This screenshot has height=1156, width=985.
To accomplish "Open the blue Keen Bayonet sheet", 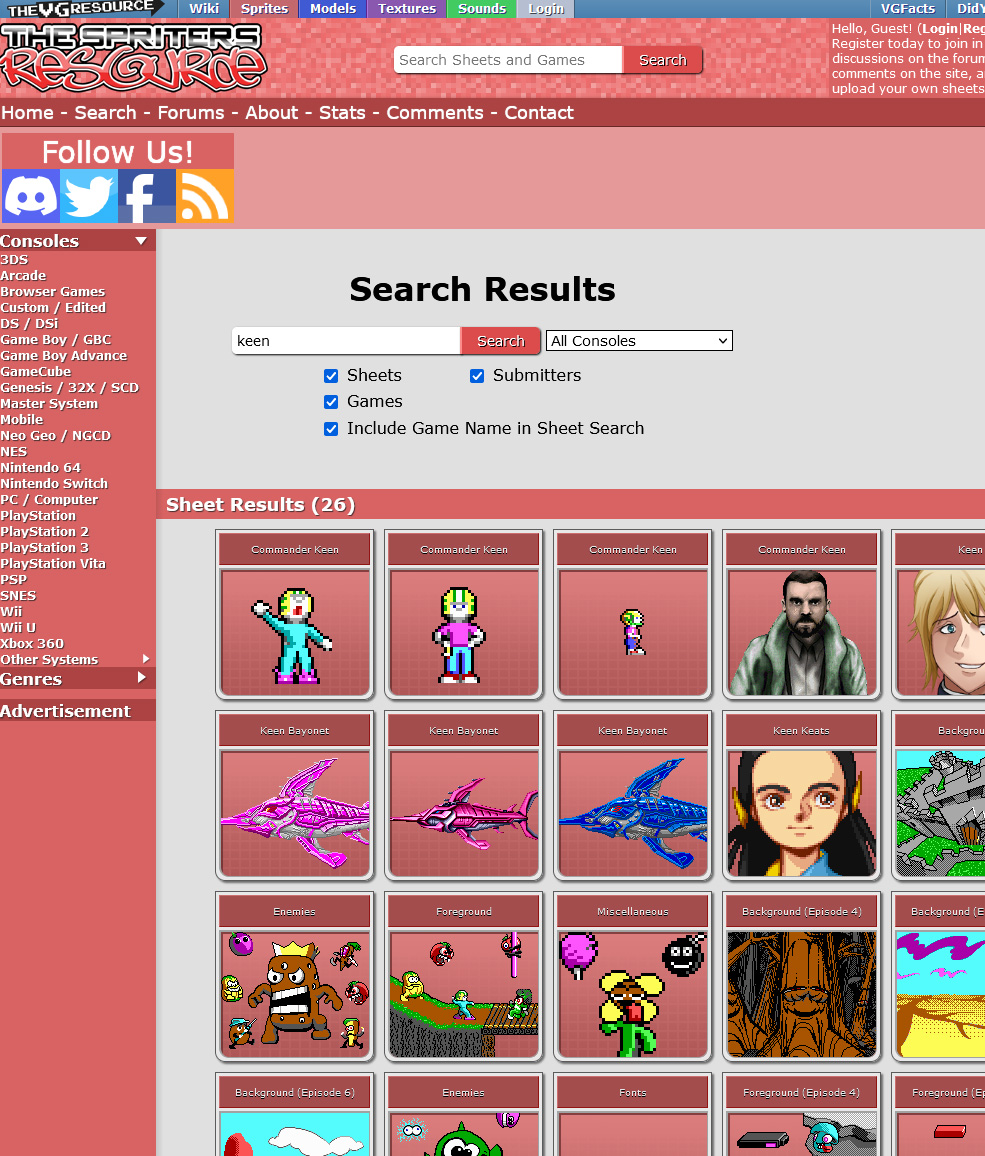I will [x=633, y=795].
